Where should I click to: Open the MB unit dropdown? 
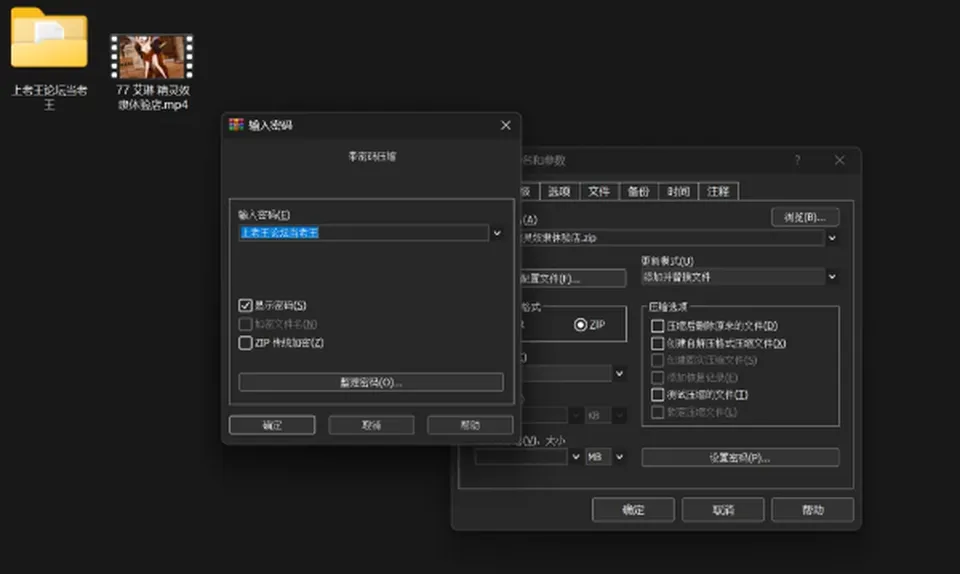tap(620, 457)
